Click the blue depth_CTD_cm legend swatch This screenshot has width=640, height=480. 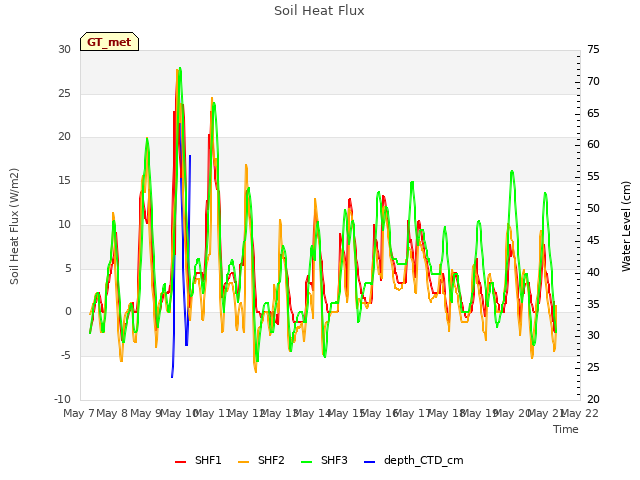coord(369,462)
